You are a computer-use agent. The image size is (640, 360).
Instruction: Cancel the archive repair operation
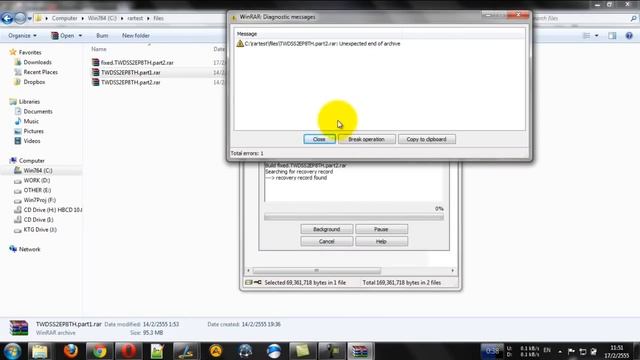[327, 242]
